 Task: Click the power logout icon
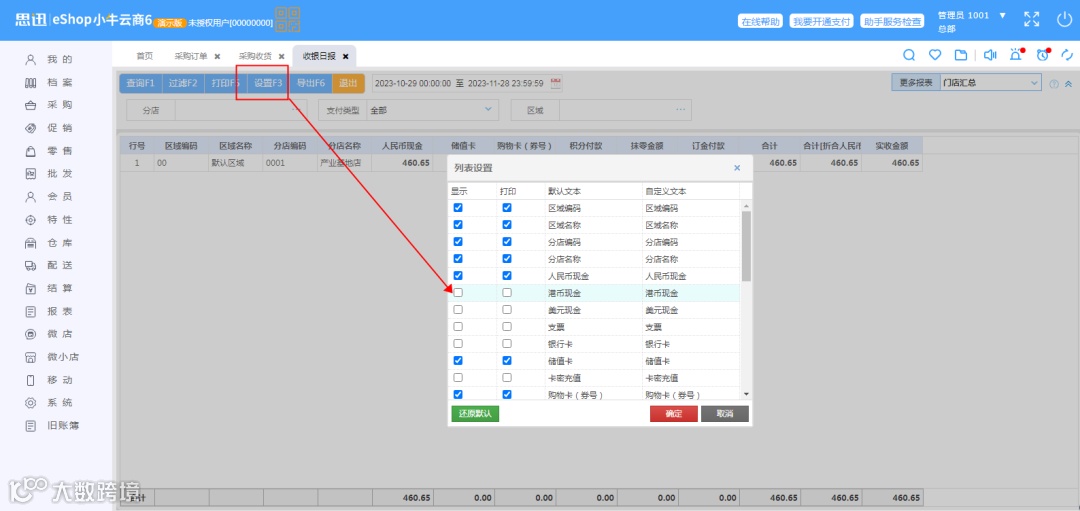coord(1064,19)
